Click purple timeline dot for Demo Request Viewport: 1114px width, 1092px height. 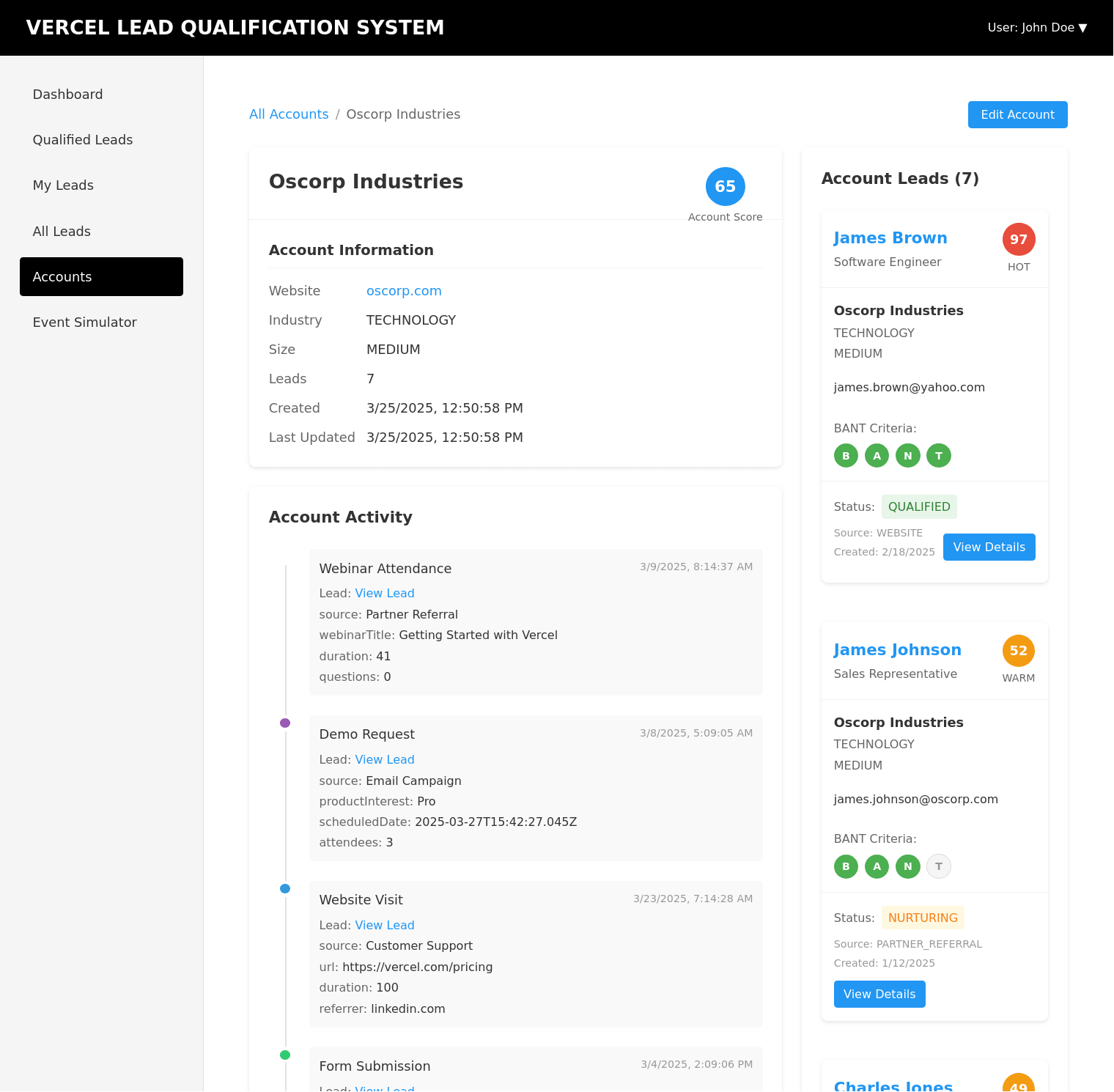pyautogui.click(x=285, y=723)
